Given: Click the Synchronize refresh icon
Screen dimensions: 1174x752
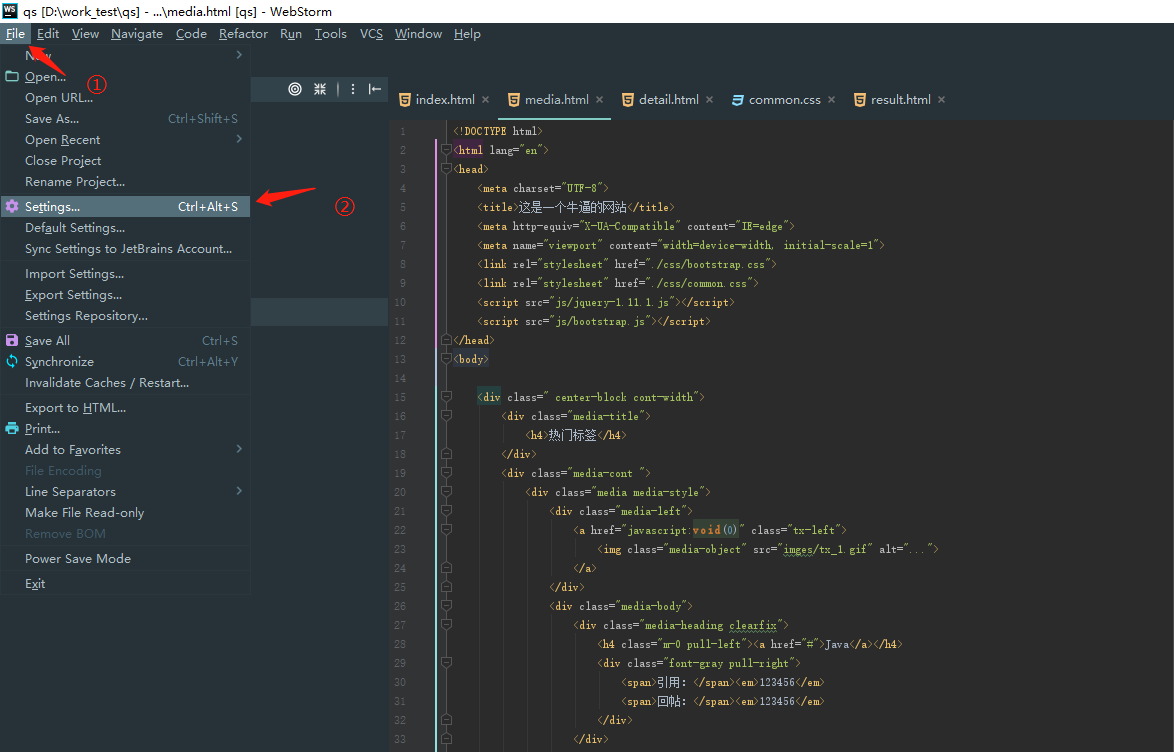Looking at the screenshot, I should 12,361.
